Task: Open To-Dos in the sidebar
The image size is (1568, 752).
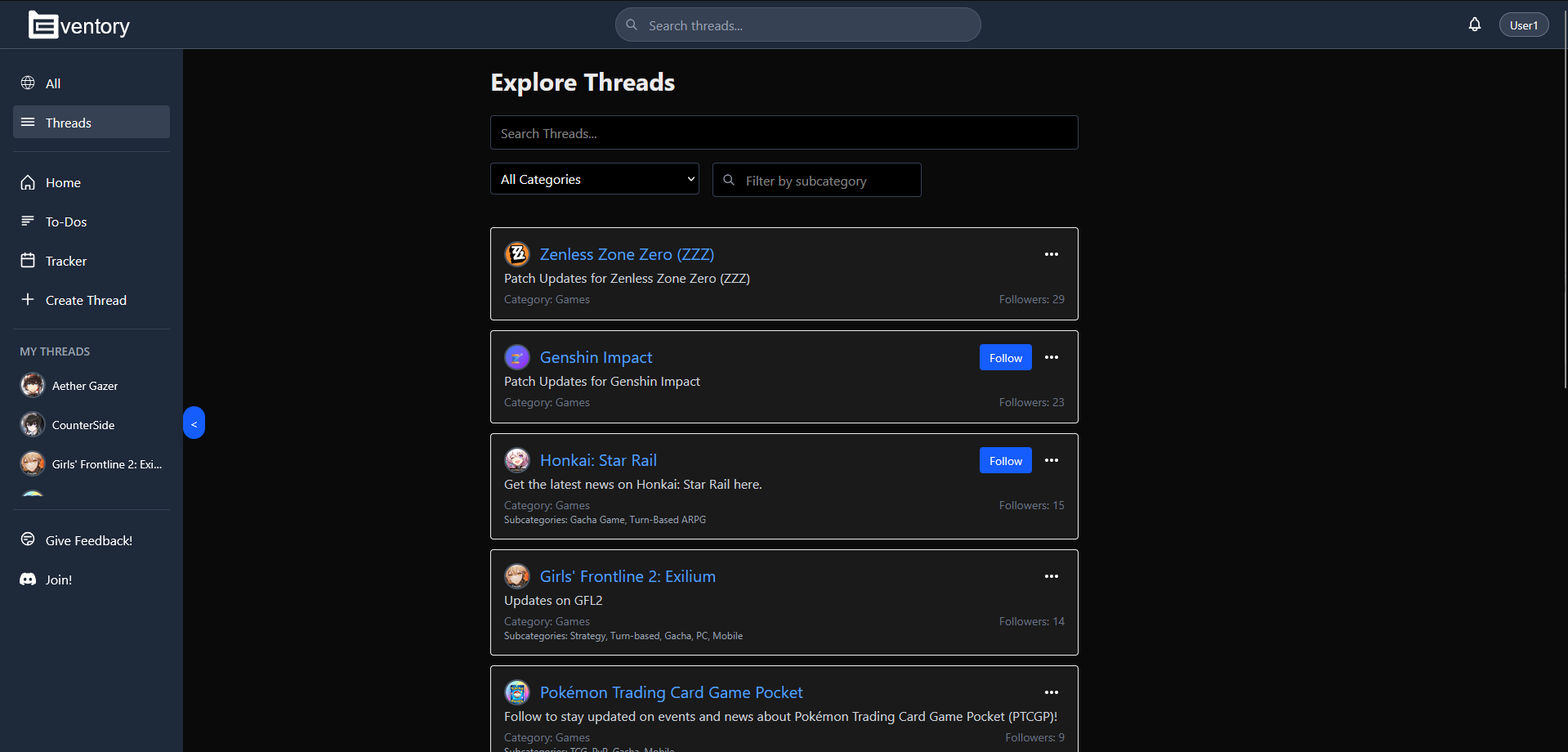Action: tap(92, 222)
